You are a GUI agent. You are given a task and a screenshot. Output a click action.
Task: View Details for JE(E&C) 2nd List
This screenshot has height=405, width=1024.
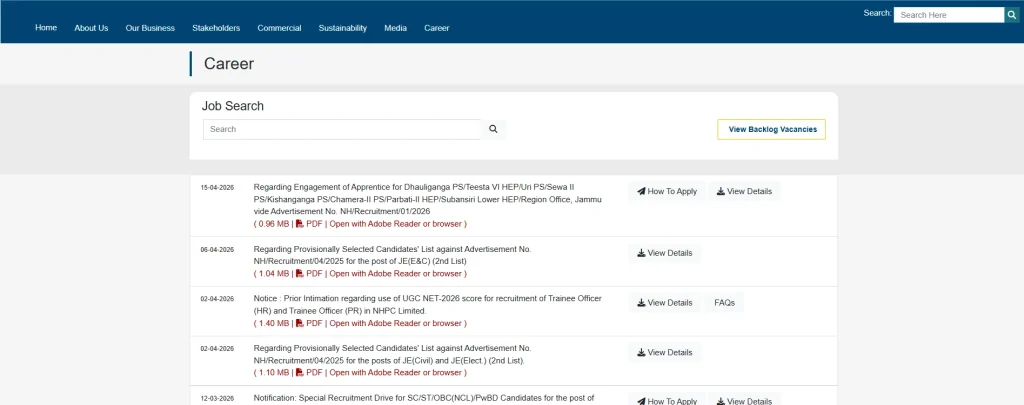pos(664,253)
